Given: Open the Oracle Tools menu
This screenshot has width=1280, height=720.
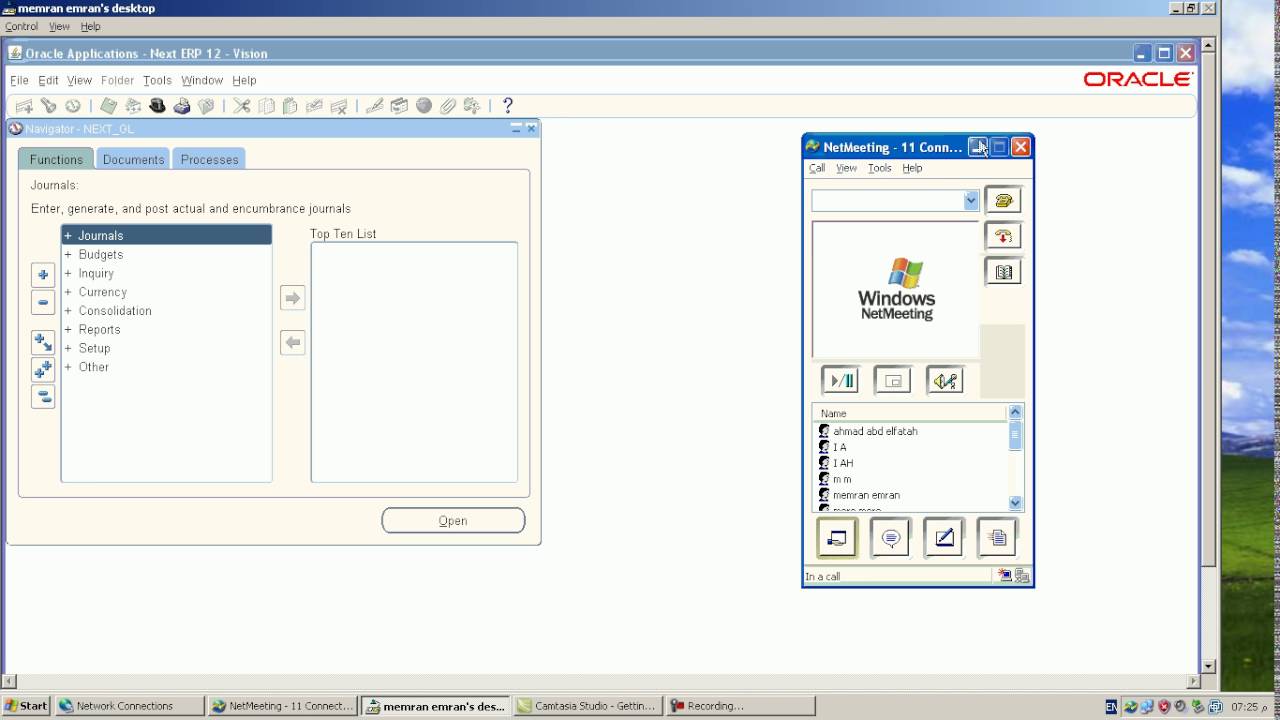Looking at the screenshot, I should [157, 80].
